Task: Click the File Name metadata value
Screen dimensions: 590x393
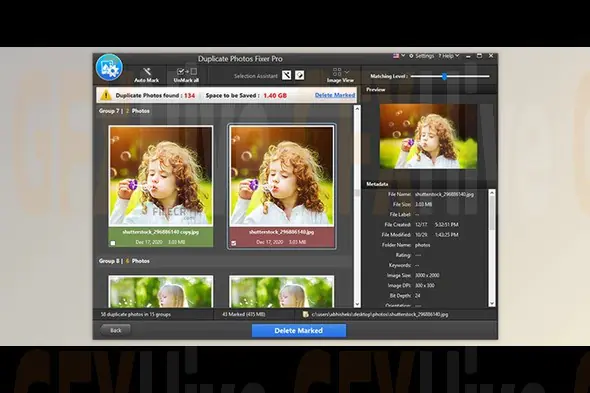Action: click(444, 194)
